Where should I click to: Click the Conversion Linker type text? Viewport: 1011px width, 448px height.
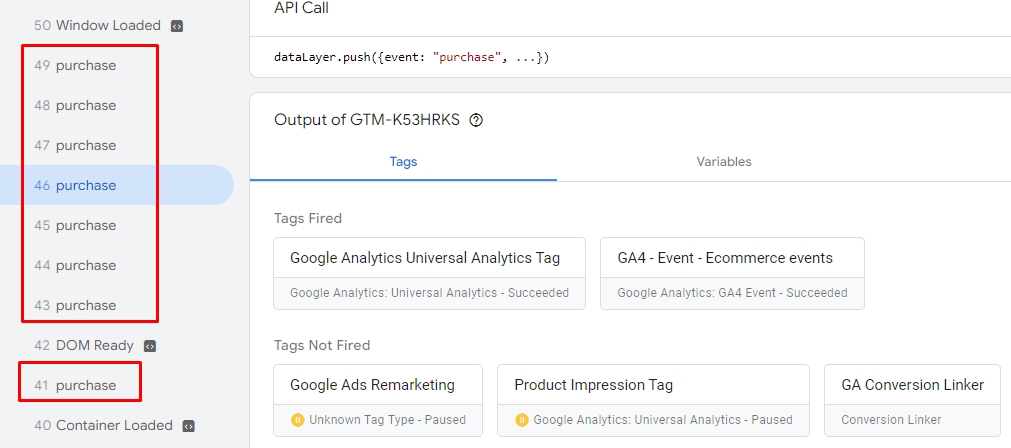[x=891, y=420]
